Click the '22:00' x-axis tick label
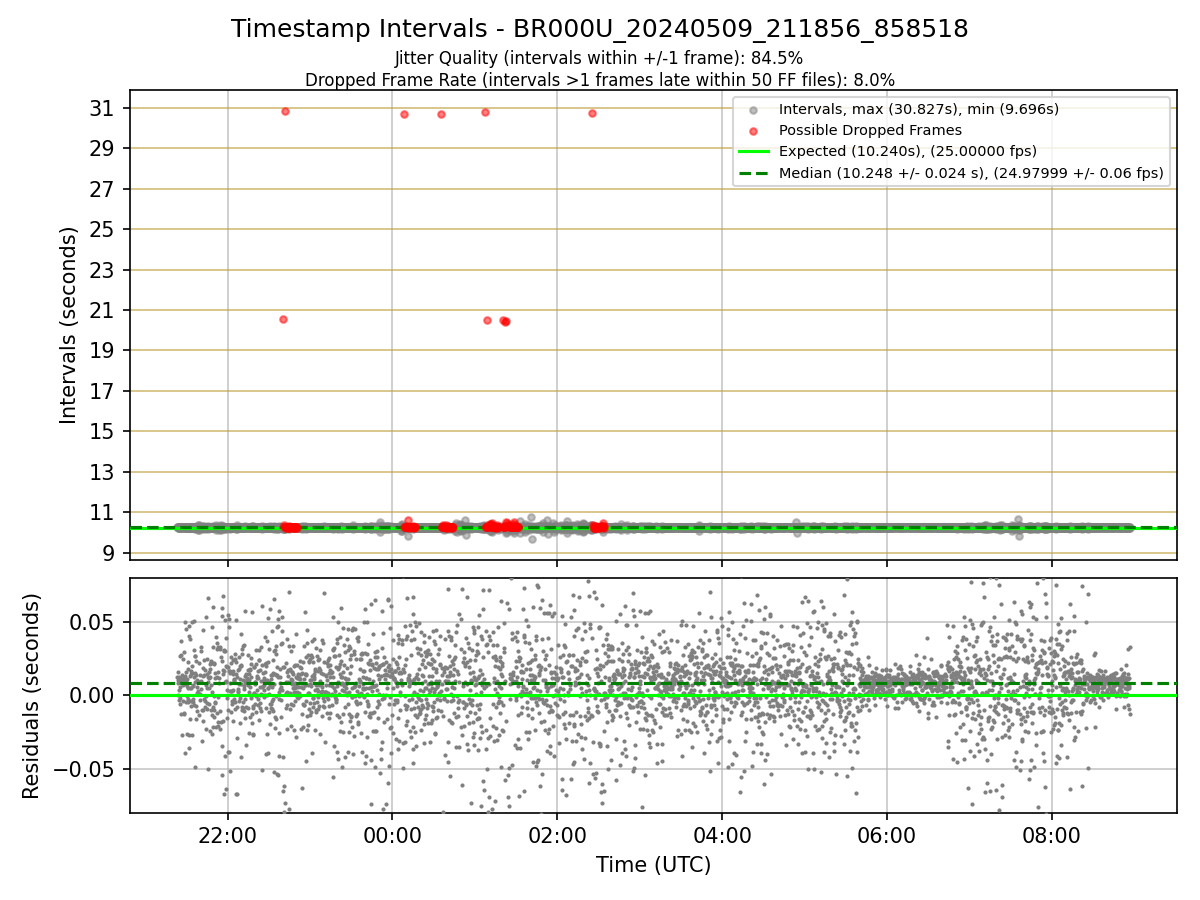The height and width of the screenshot is (900, 1200). tap(227, 835)
